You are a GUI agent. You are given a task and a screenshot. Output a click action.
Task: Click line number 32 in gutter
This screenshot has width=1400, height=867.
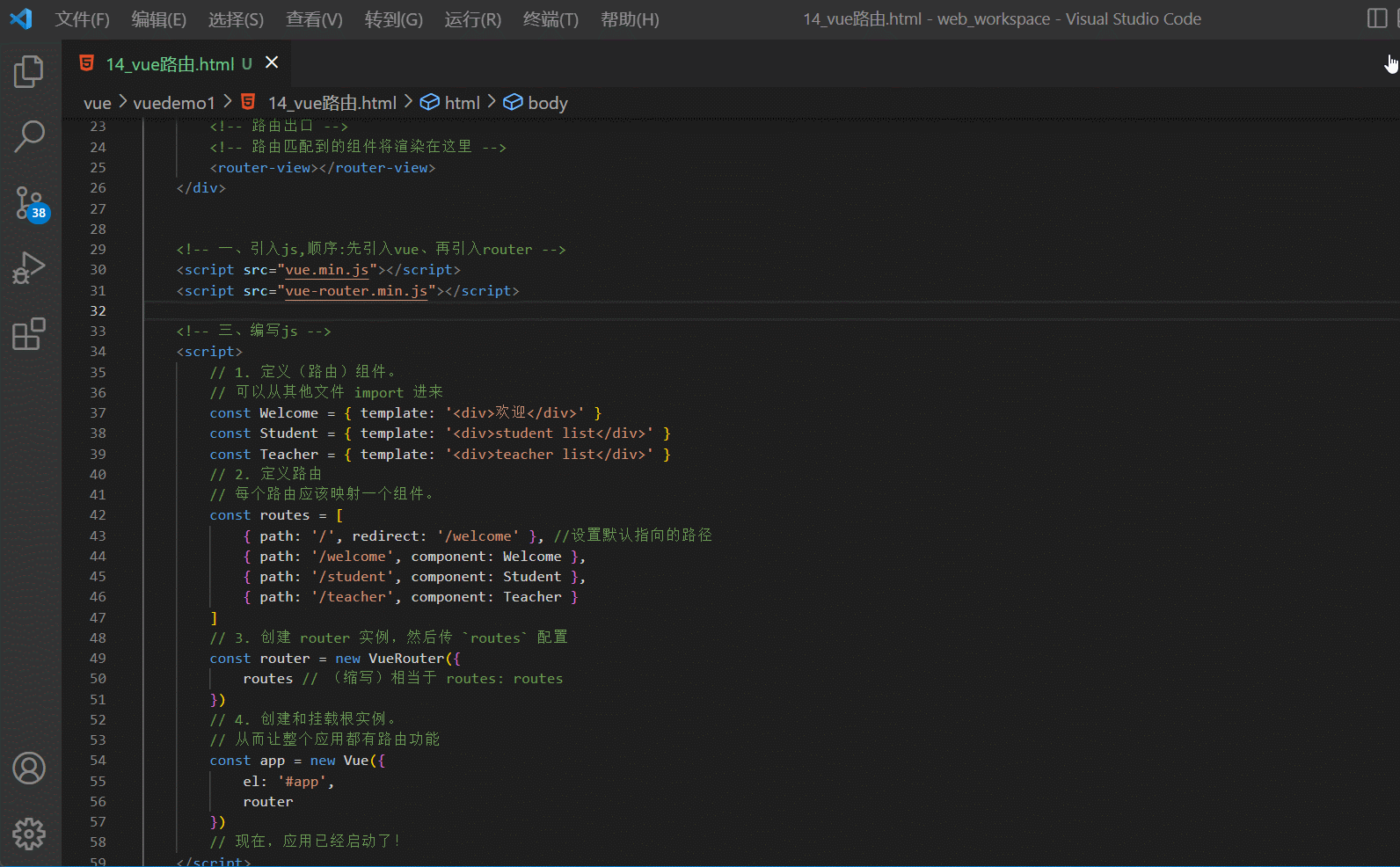click(98, 311)
